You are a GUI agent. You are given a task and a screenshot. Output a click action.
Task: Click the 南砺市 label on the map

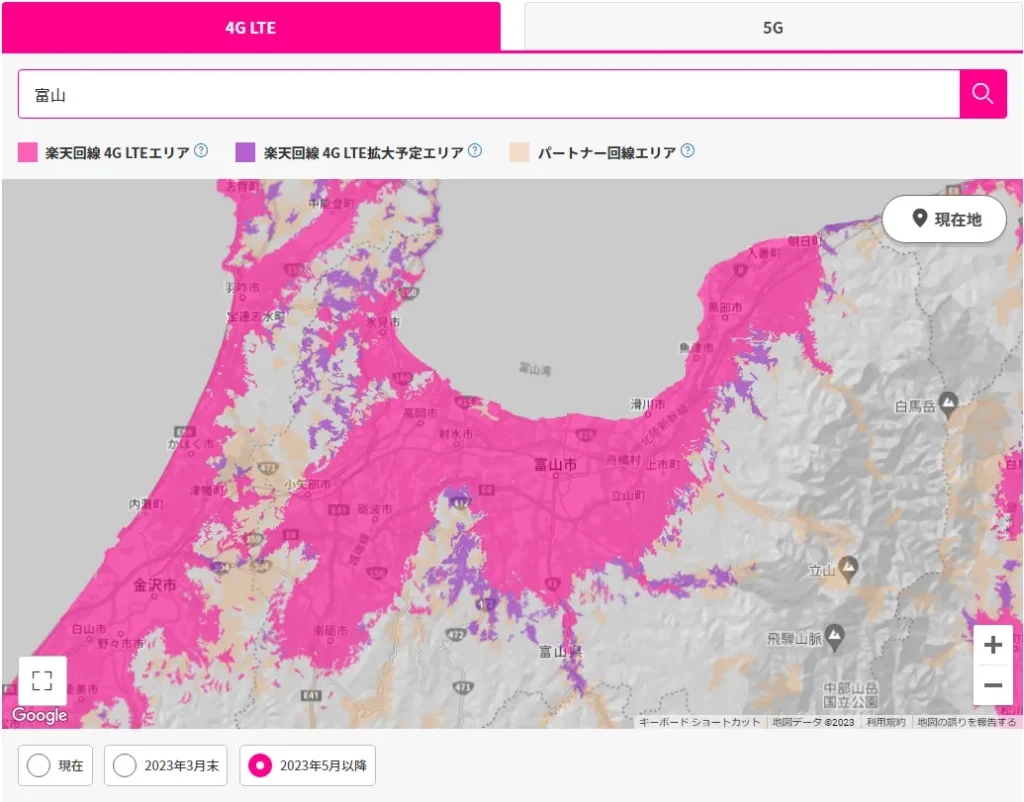[x=330, y=630]
